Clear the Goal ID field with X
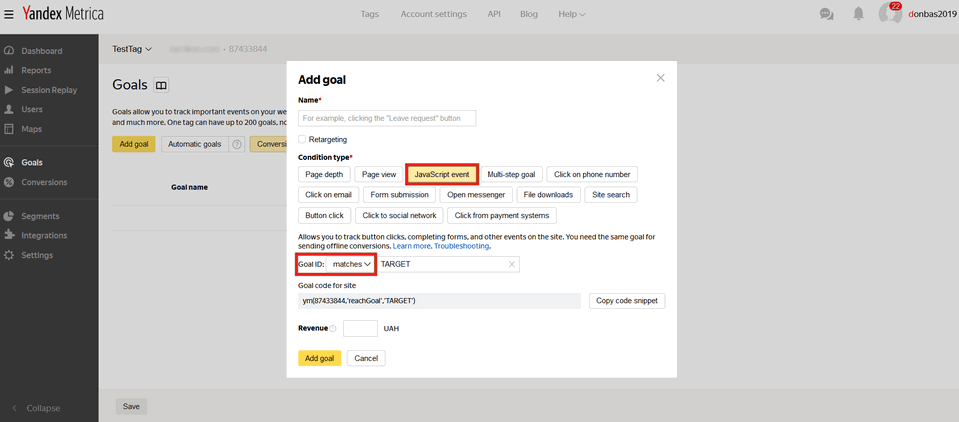Screen dimensions: 959x422 tap(512, 264)
